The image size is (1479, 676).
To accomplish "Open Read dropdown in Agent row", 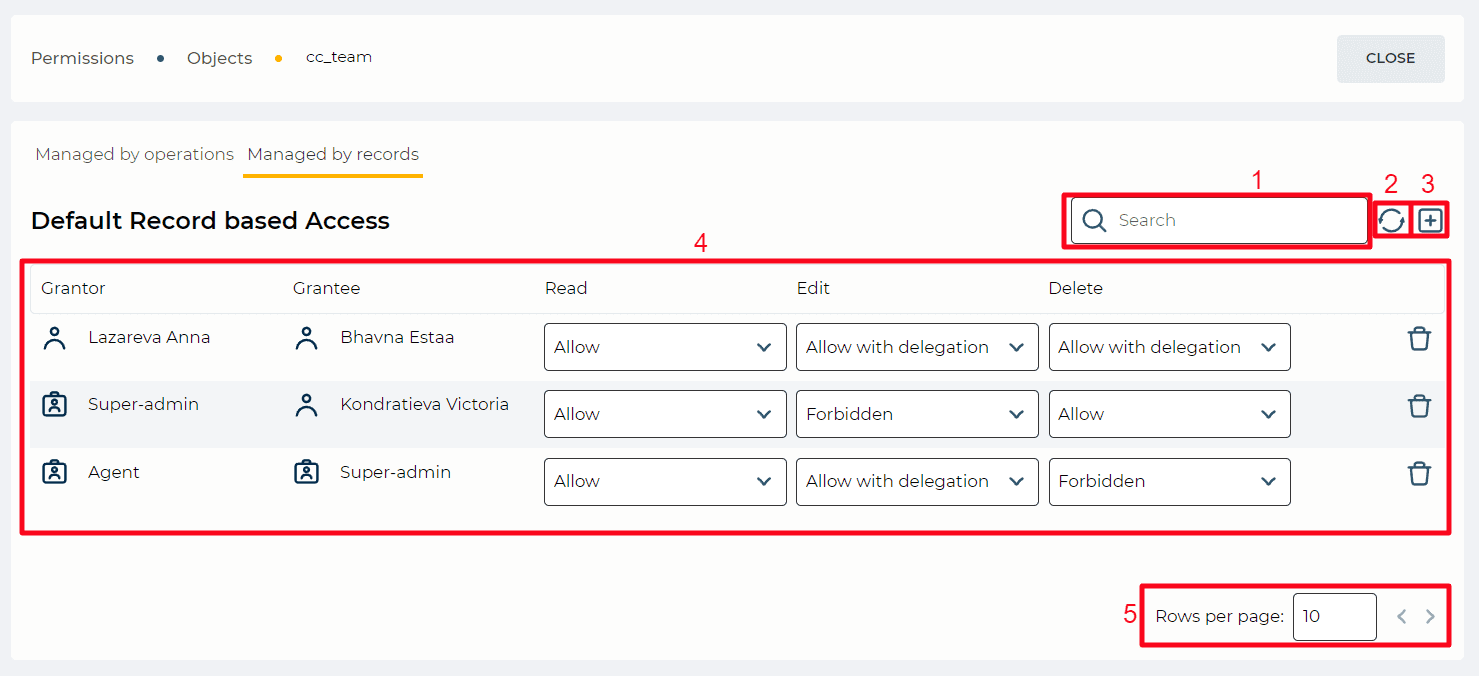I will 665,481.
